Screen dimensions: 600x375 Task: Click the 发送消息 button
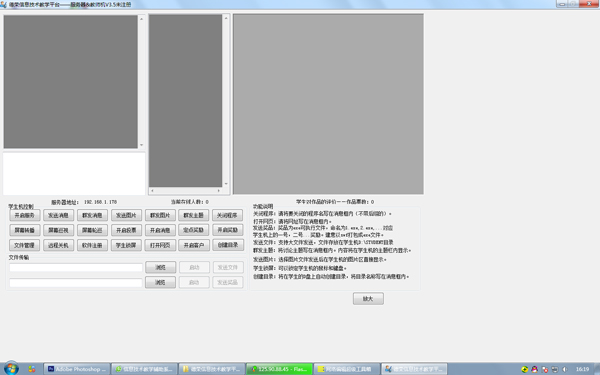pyautogui.click(x=58, y=215)
